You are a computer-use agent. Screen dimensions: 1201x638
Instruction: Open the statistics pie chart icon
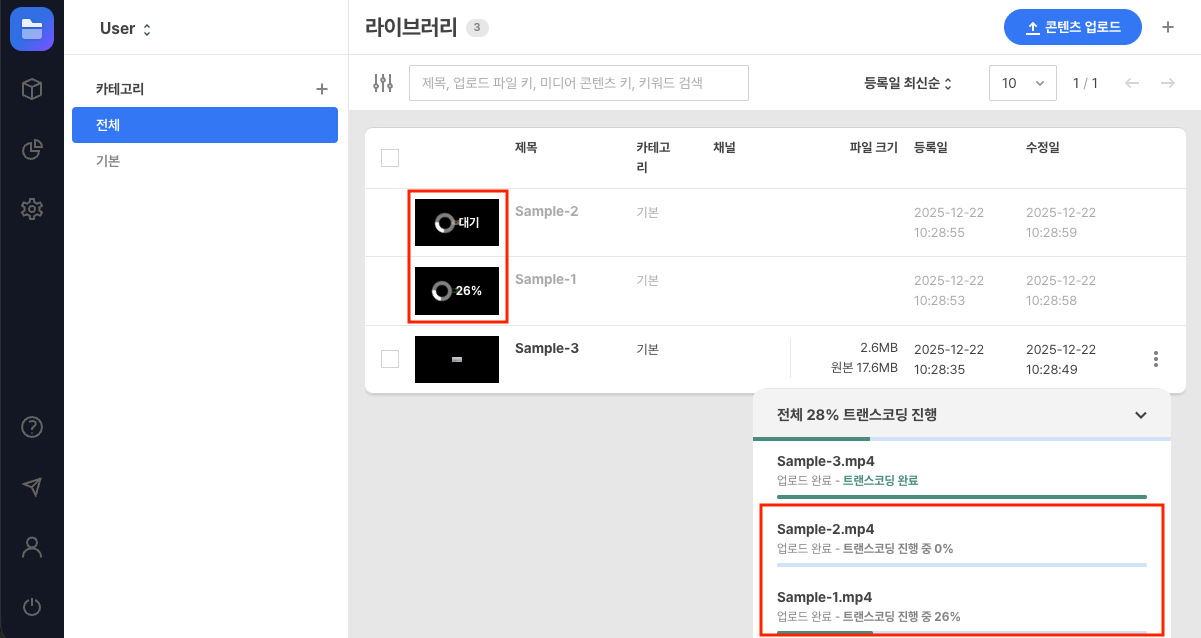click(x=31, y=150)
